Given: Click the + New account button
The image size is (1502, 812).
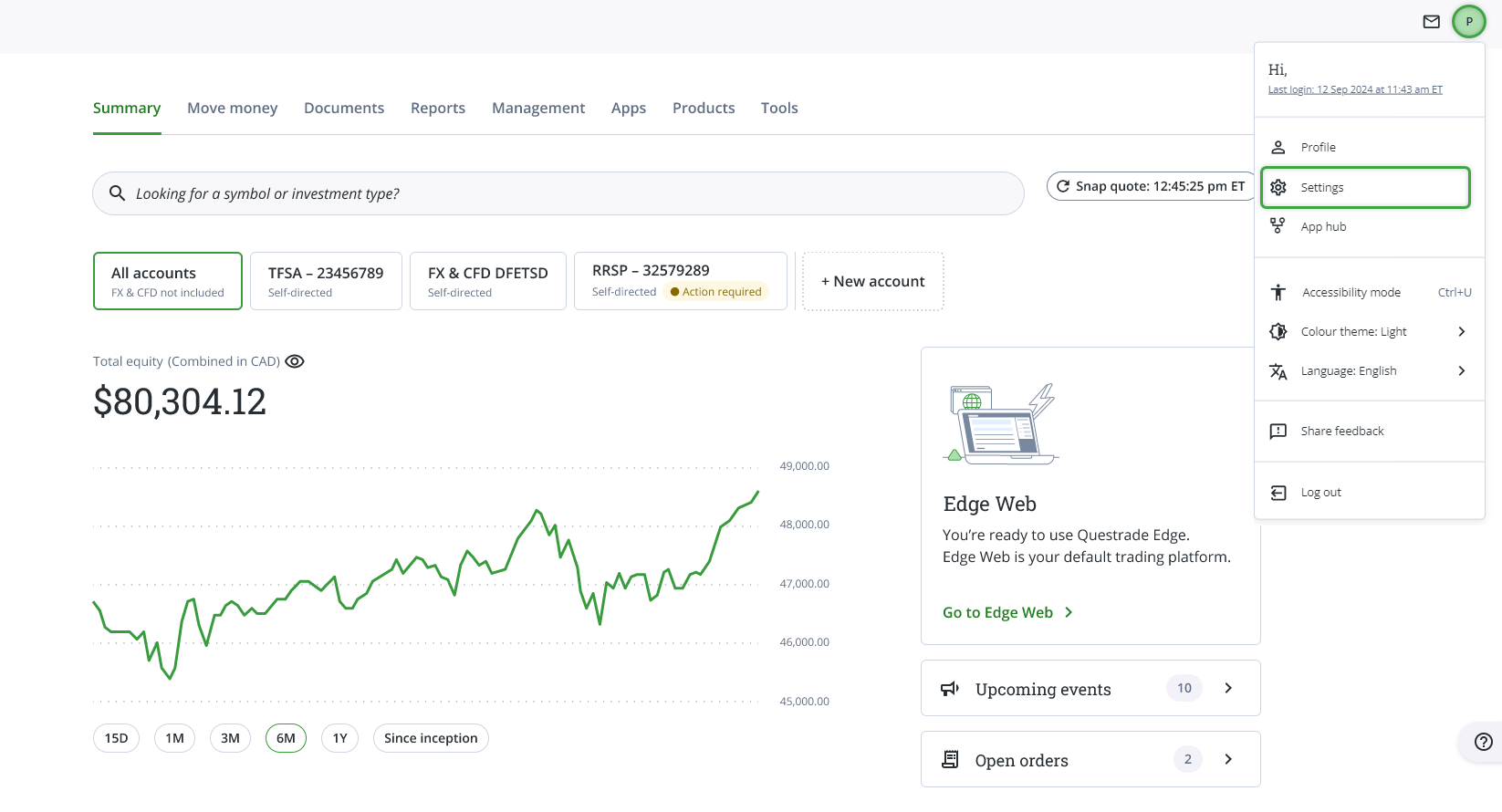Looking at the screenshot, I should [x=872, y=281].
